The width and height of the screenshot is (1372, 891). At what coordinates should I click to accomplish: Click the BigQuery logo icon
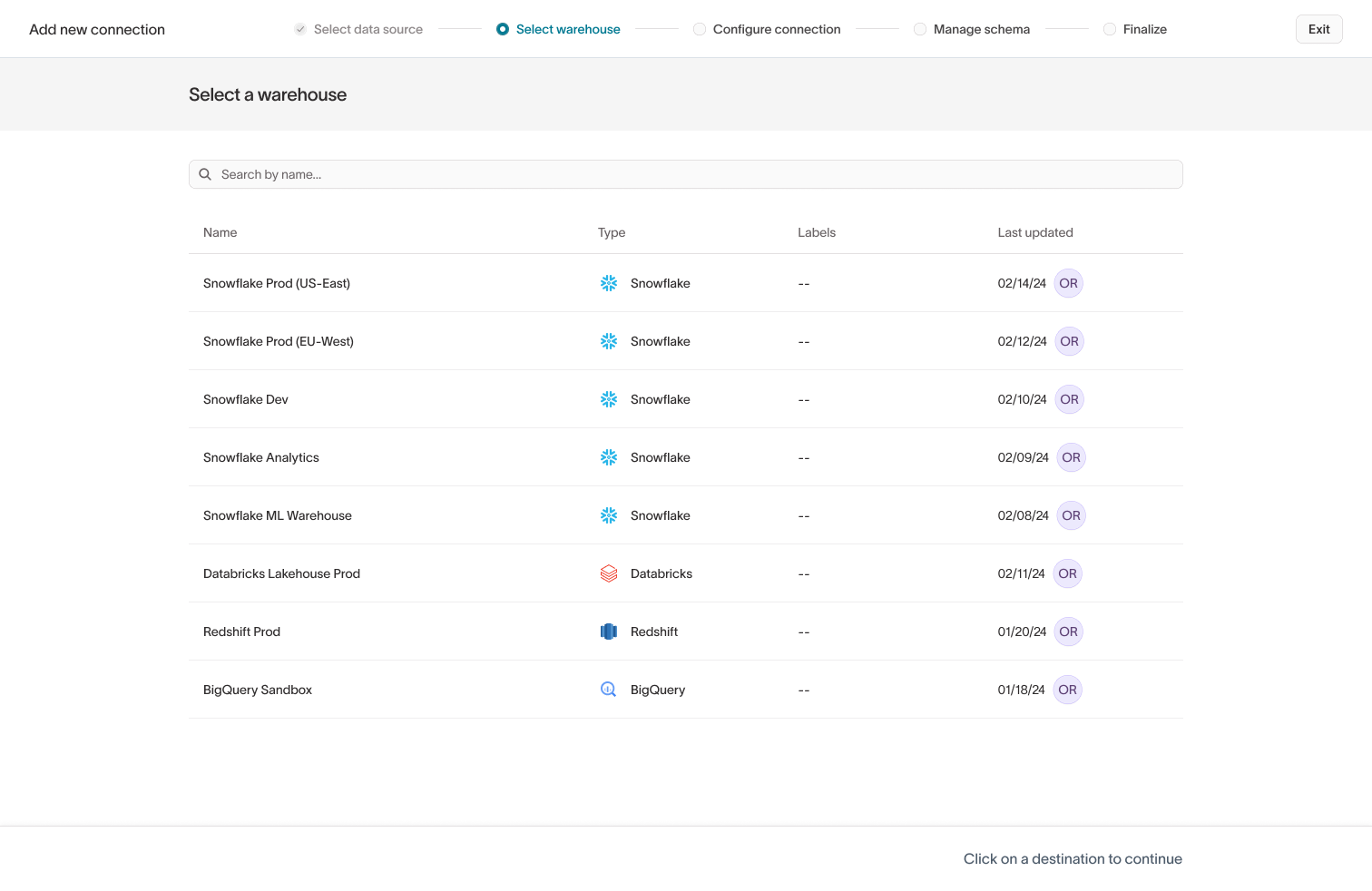coord(609,690)
